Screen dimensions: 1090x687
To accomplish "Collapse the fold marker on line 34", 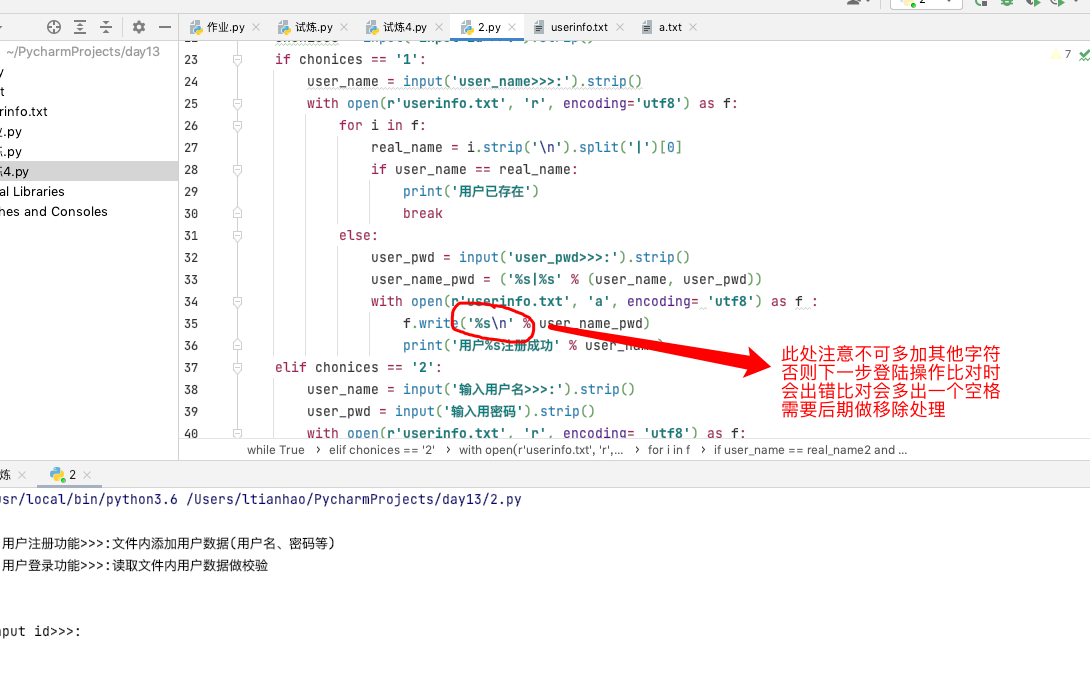I will [x=237, y=302].
